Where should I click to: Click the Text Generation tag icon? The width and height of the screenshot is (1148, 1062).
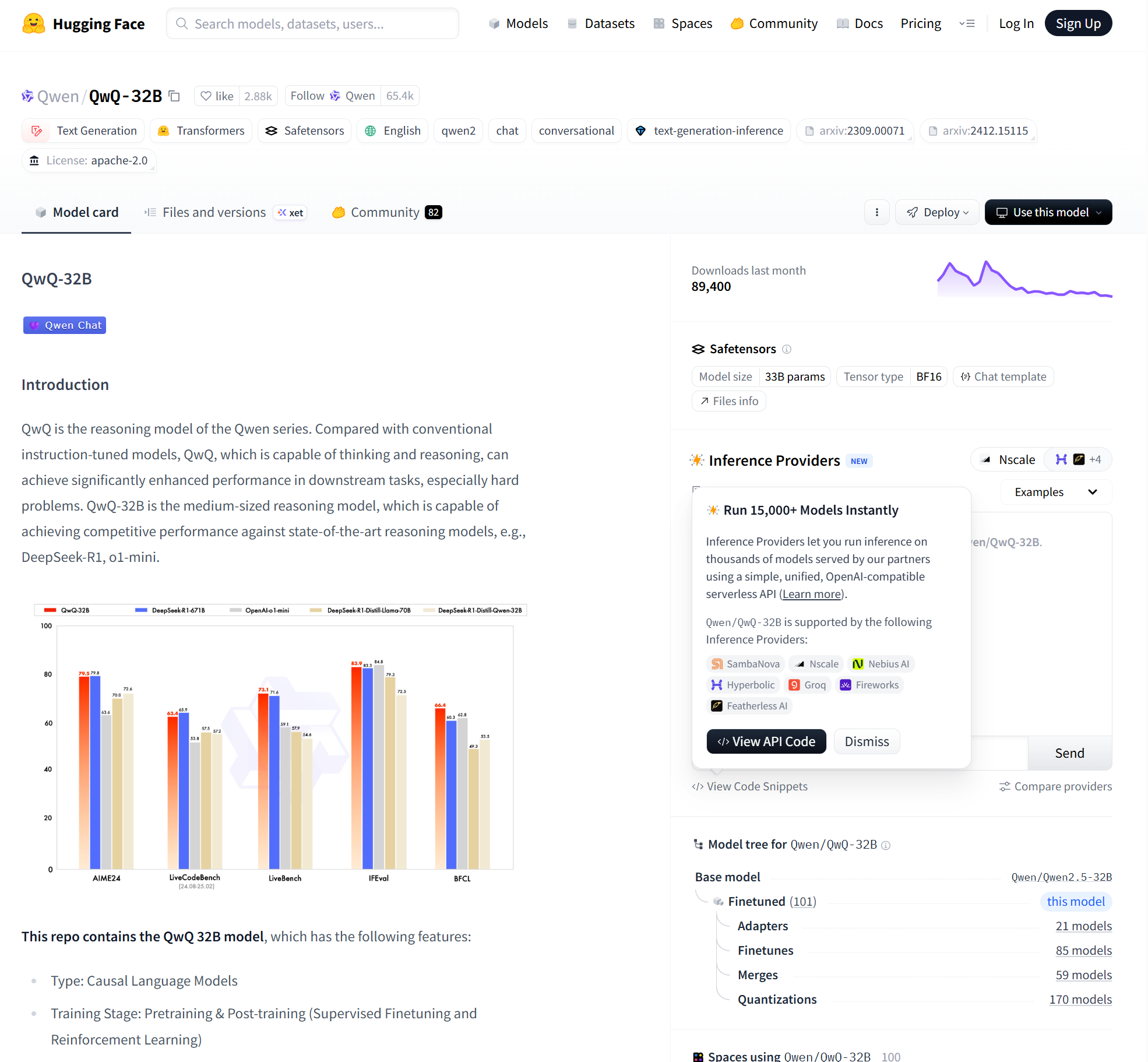pos(37,131)
